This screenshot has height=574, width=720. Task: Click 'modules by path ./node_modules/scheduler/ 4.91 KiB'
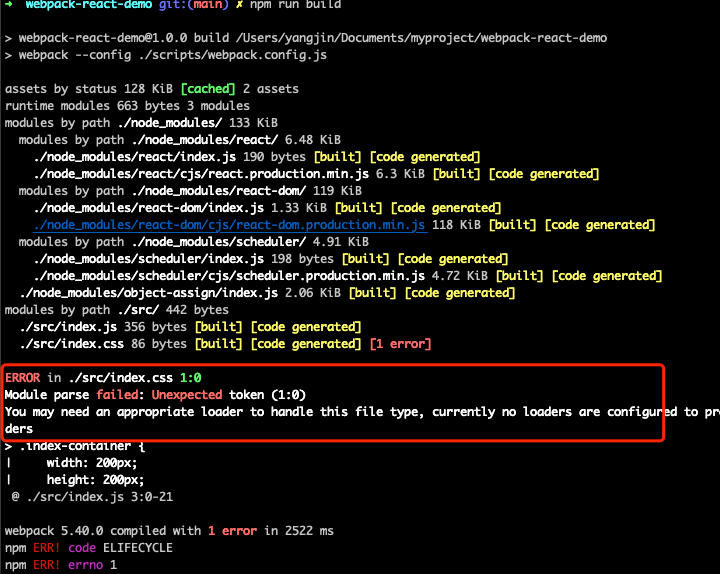193,242
